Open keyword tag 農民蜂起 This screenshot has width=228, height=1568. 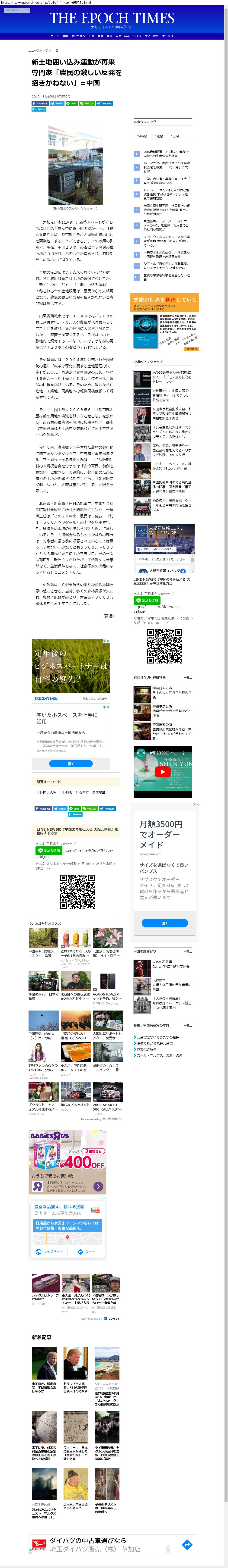pyautogui.click(x=99, y=792)
